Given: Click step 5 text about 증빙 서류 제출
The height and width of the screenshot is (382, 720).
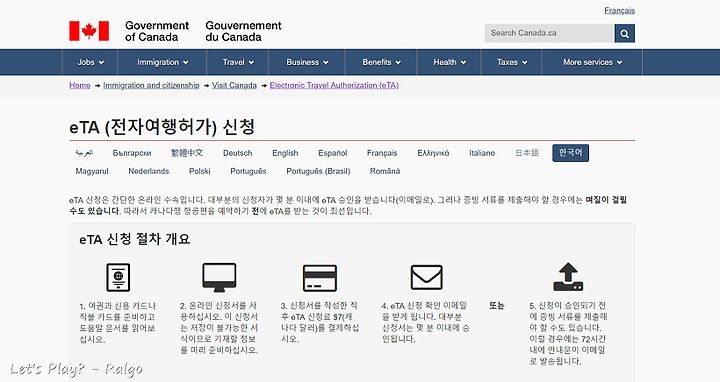Looking at the screenshot, I should (568, 333).
